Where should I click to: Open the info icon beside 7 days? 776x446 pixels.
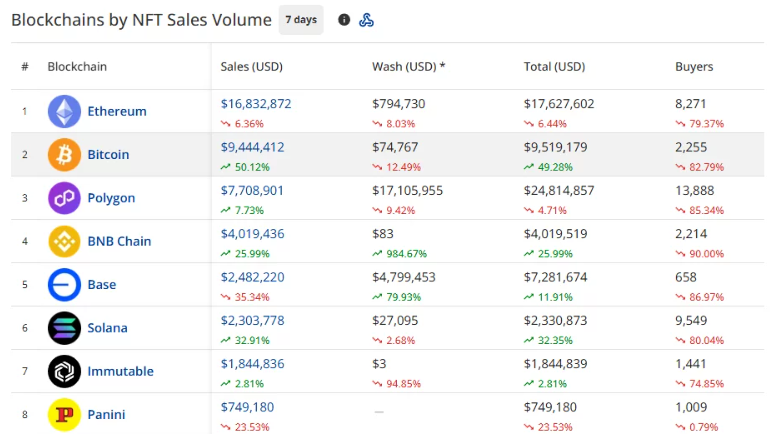(344, 20)
